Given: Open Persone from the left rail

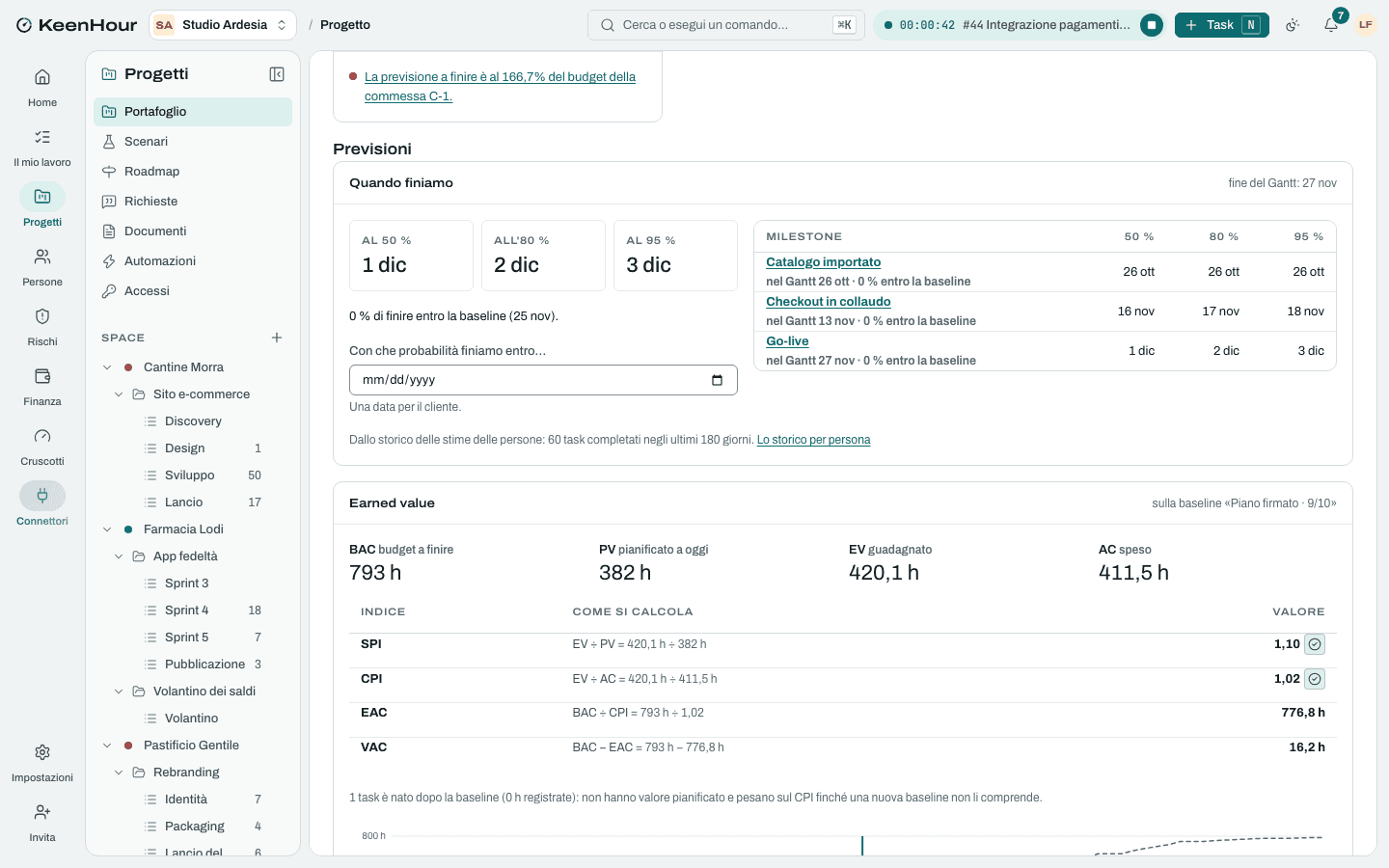Looking at the screenshot, I should coord(42,267).
